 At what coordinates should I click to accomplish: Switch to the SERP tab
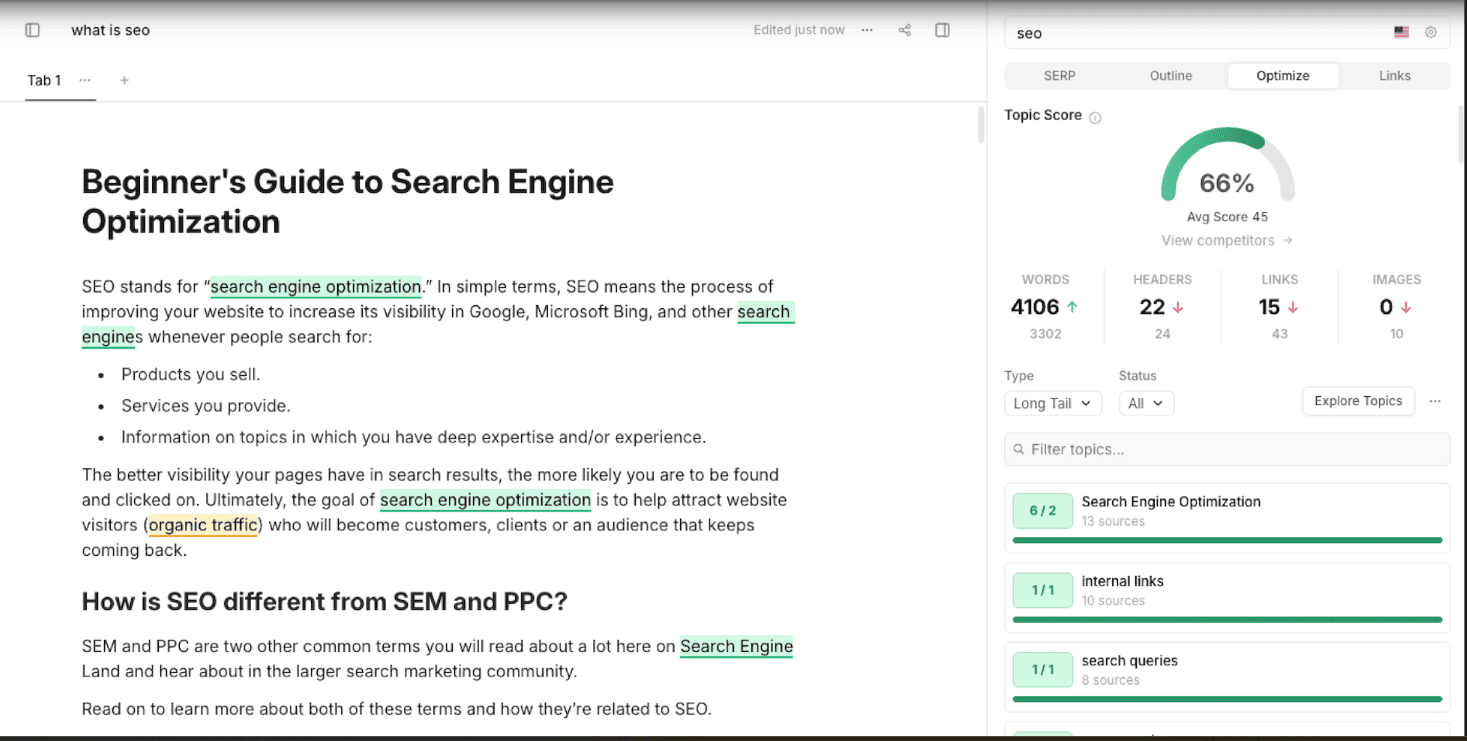(x=1059, y=75)
